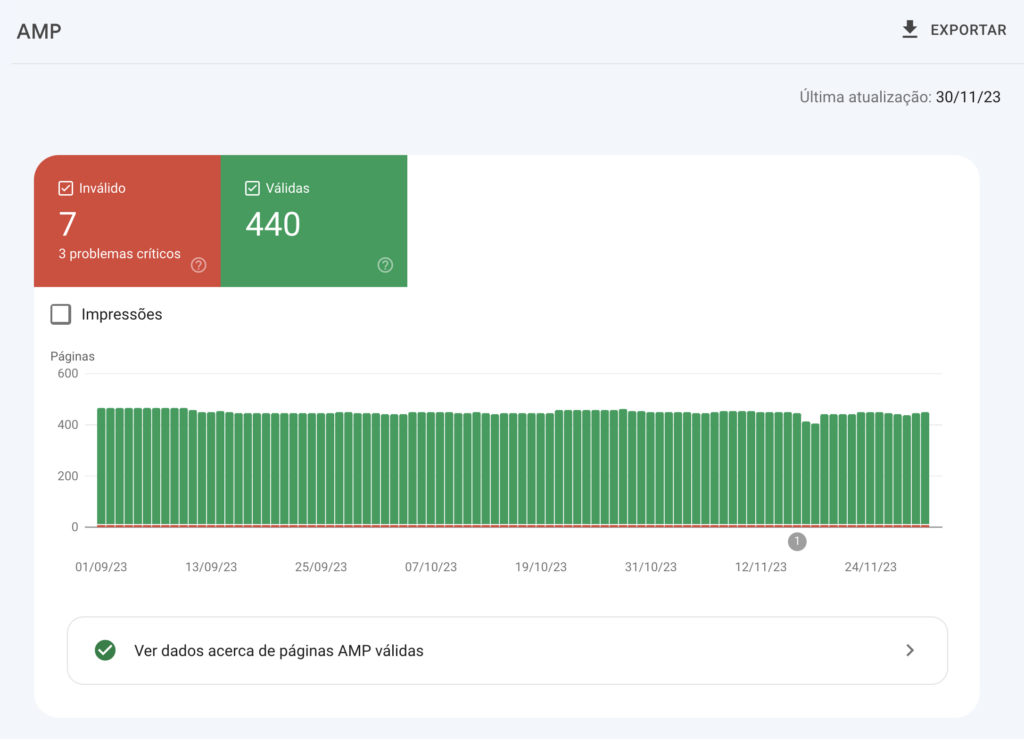The height and width of the screenshot is (739, 1024).
Task: Click the 24/11/23 axis date label
Action: (871, 567)
